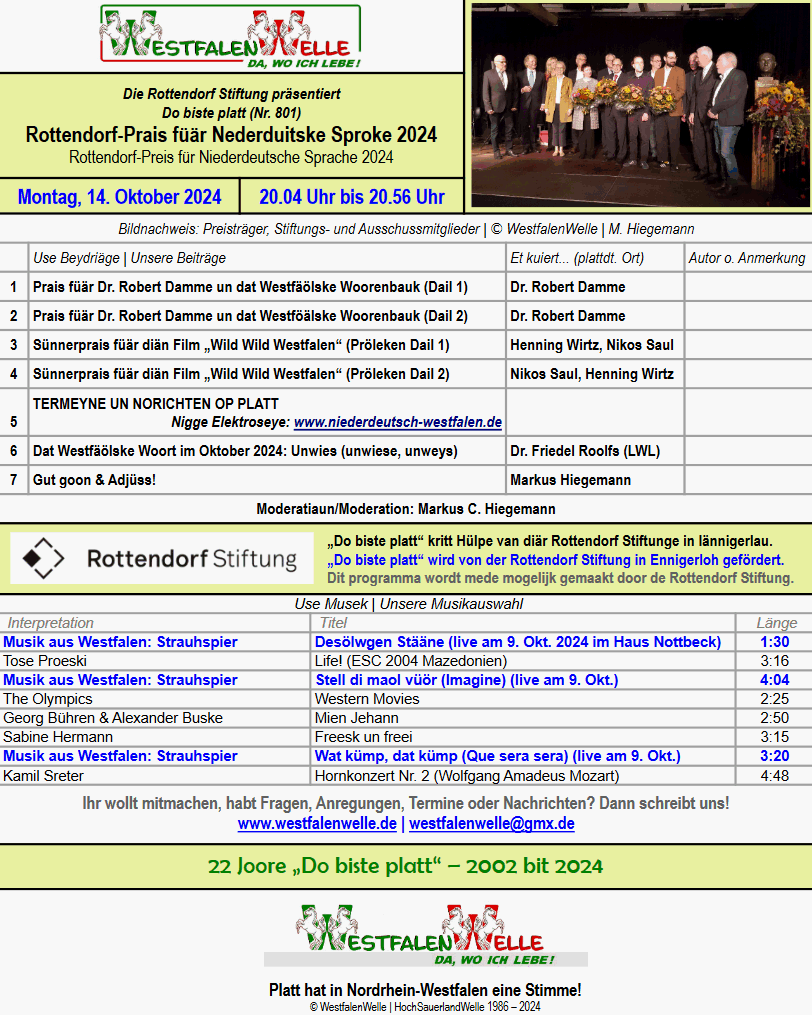Click banner '22 Joore „Do biste platt“ – 2002 bit 2024'
This screenshot has height=1015, width=812.
coord(405,866)
